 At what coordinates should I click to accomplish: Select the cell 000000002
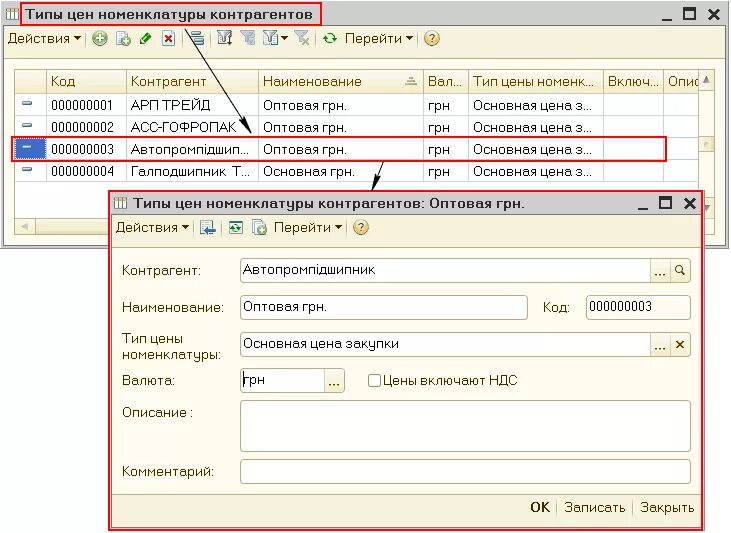(86, 127)
